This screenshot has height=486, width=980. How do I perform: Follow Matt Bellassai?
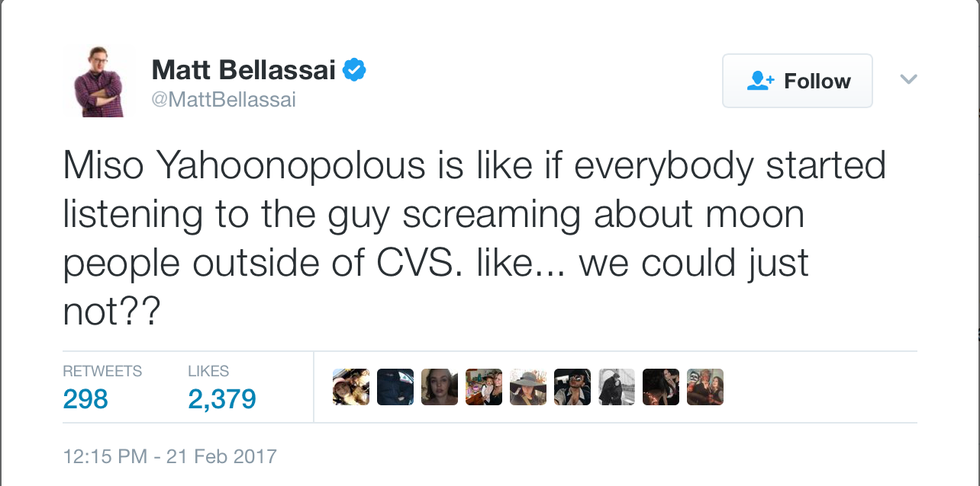pyautogui.click(x=798, y=82)
